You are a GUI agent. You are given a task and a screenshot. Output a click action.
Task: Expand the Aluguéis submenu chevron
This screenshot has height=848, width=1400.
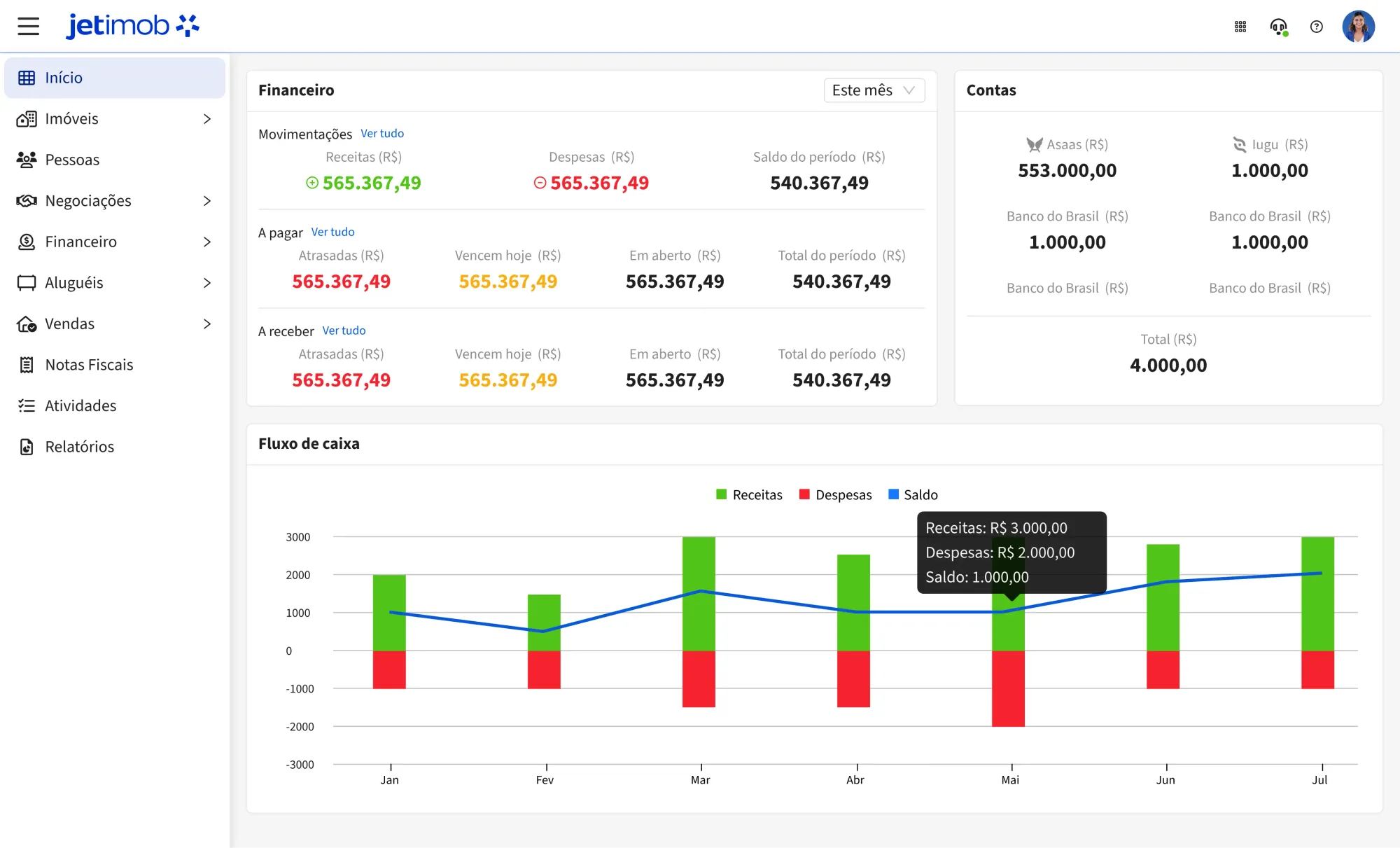click(207, 283)
